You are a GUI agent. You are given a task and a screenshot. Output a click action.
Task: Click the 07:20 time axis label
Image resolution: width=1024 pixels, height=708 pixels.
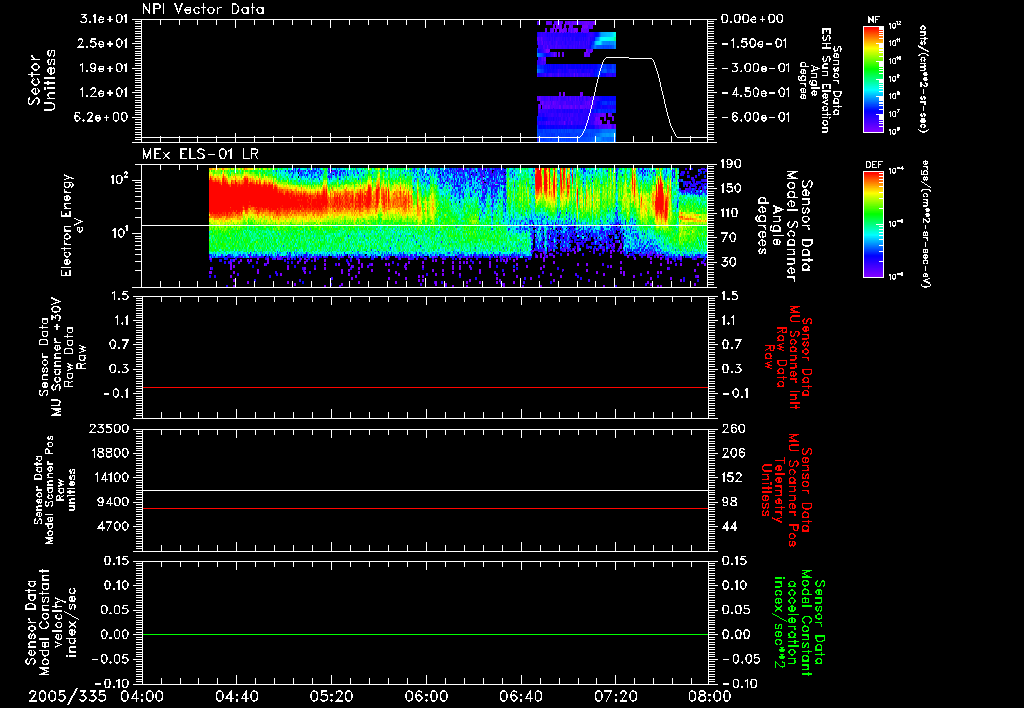[x=615, y=696]
